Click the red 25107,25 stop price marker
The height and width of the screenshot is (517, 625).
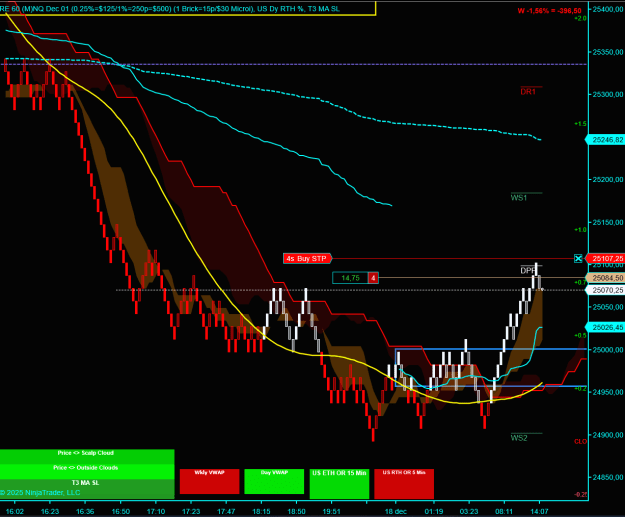click(606, 259)
